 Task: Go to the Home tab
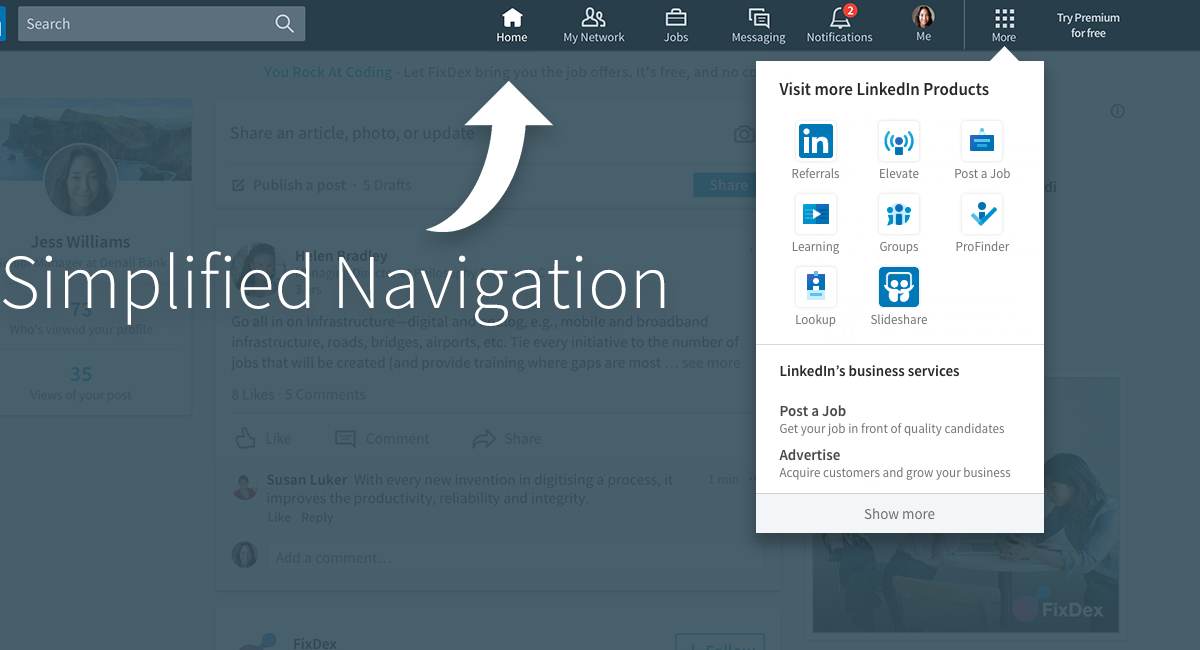click(511, 26)
